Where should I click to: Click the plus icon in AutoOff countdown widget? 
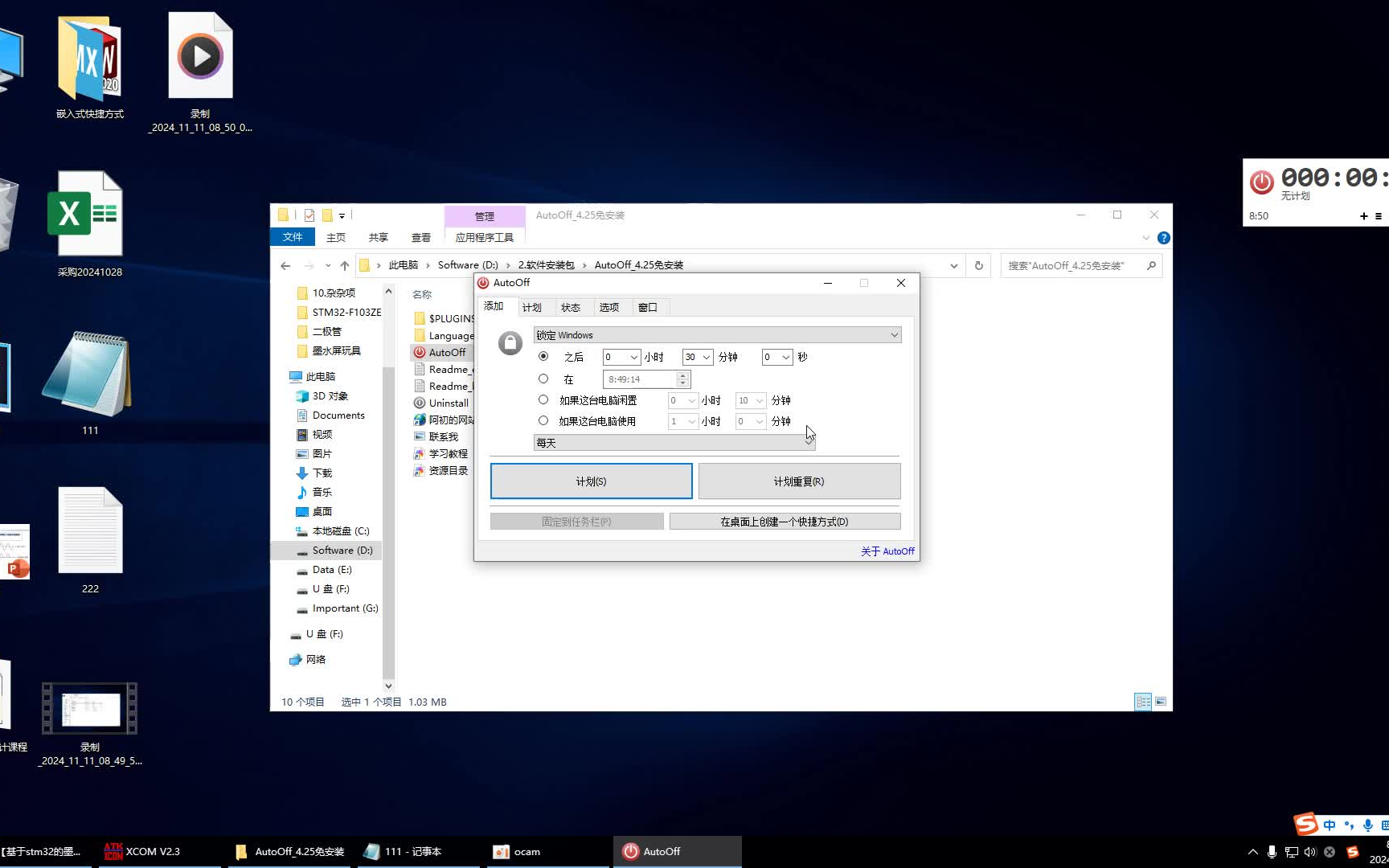pos(1363,216)
